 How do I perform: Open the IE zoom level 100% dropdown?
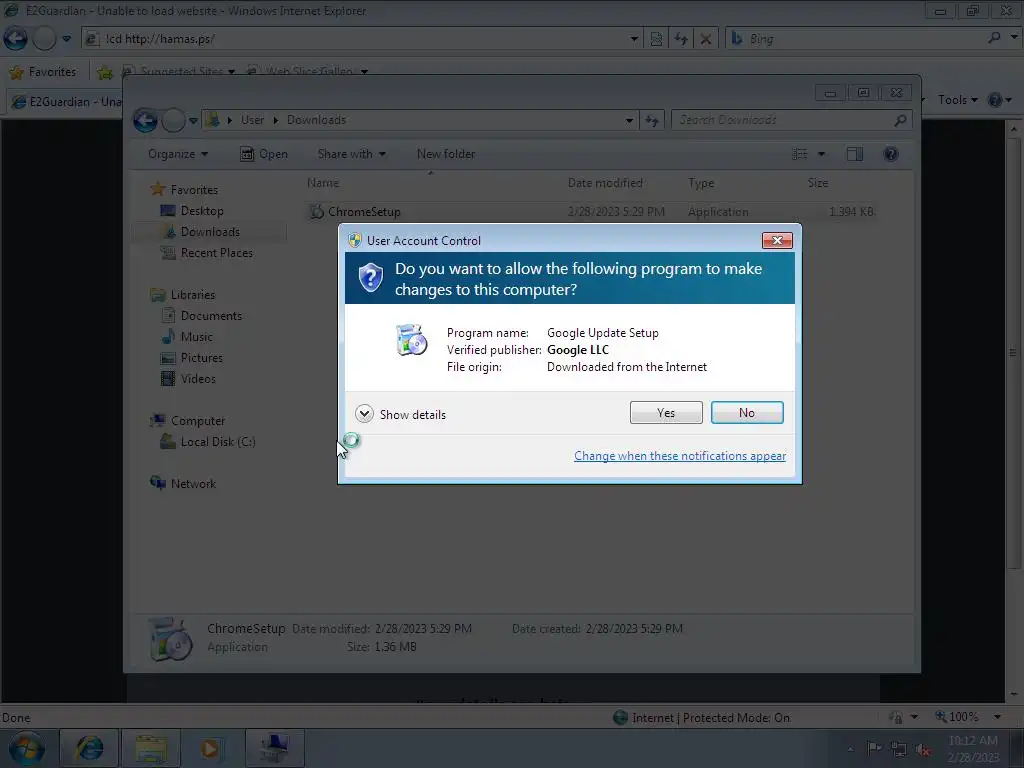[997, 717]
